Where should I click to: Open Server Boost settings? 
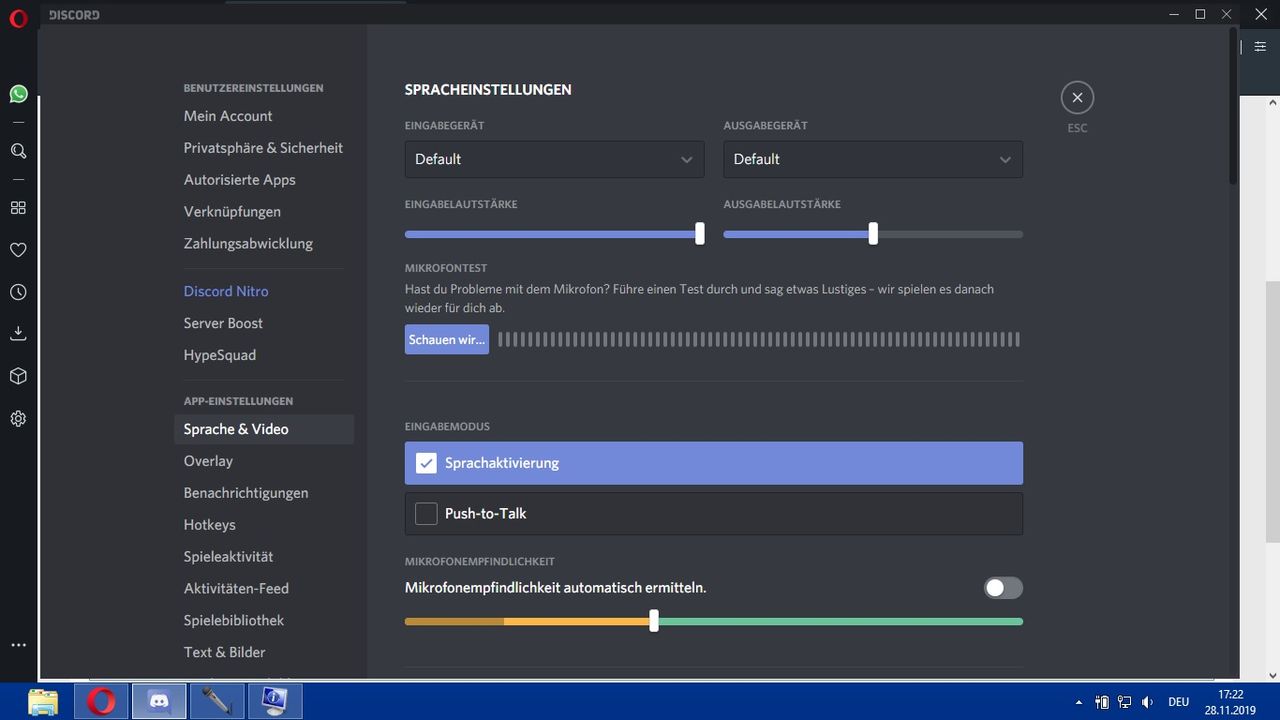223,323
